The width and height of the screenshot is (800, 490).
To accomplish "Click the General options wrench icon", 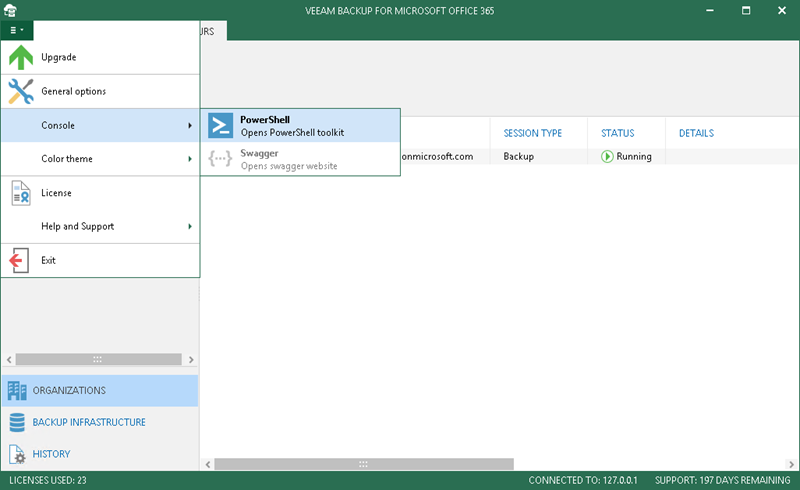I will [21, 91].
